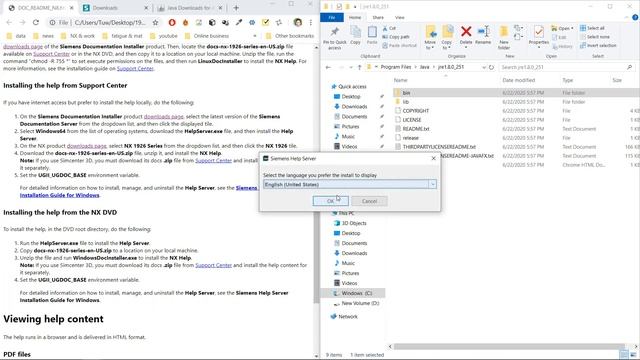Open a new Chrome tab
The image size is (640, 360).
click(236, 8)
